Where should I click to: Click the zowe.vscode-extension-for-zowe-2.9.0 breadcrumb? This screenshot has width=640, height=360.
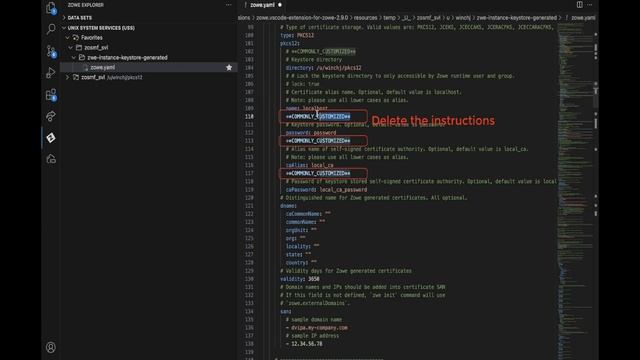click(302, 18)
